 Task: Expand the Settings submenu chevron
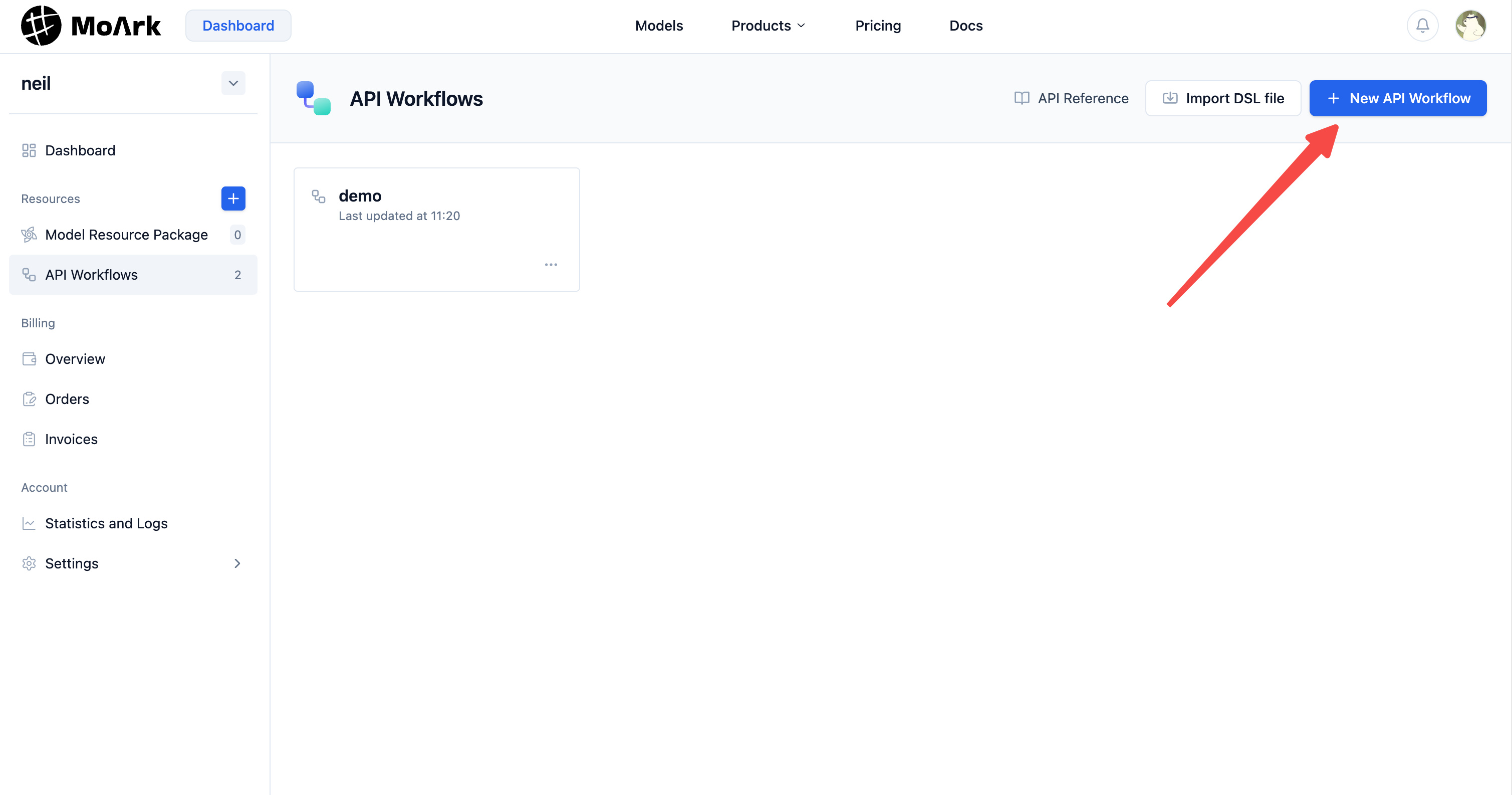coord(237,563)
